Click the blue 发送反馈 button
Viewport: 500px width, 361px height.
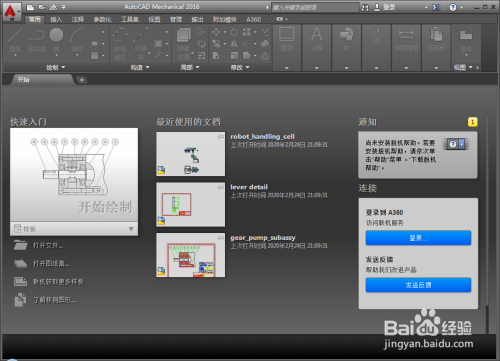tap(418, 285)
